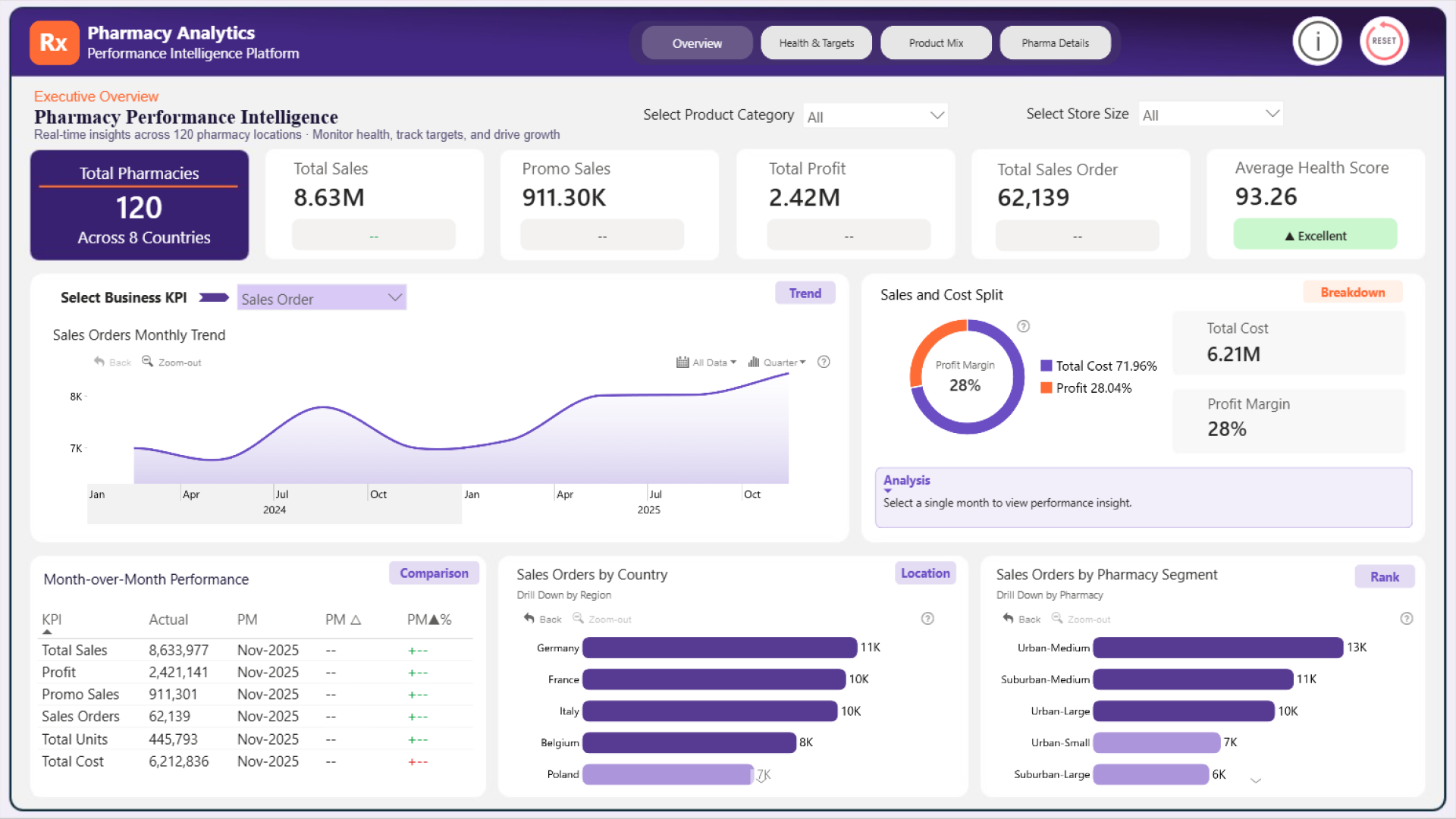Toggle Trend view button

tap(805, 293)
